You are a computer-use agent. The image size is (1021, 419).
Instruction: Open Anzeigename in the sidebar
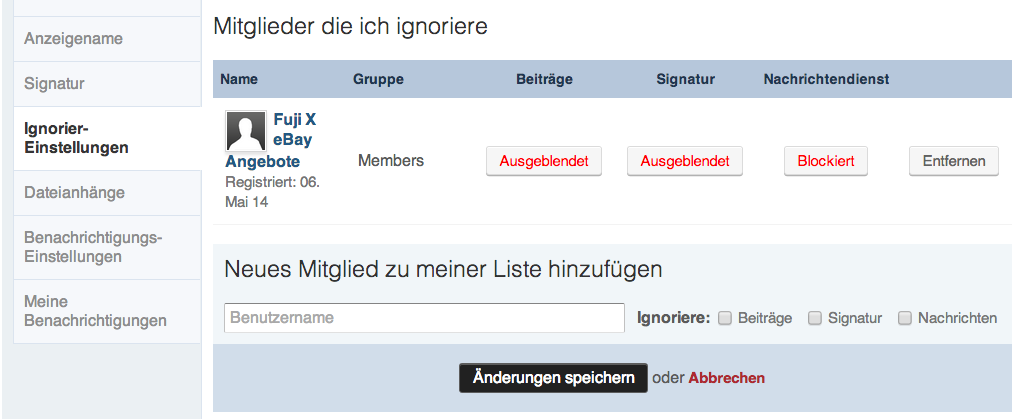click(74, 39)
